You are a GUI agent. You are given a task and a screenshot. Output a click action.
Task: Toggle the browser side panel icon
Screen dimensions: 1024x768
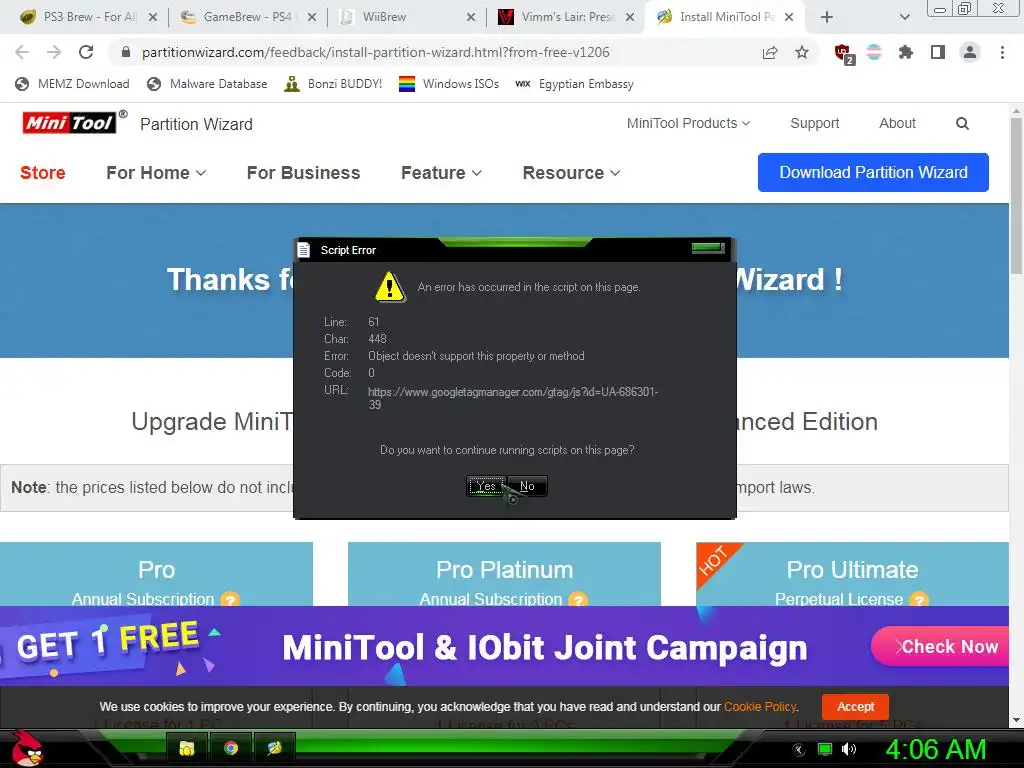pyautogui.click(x=938, y=52)
